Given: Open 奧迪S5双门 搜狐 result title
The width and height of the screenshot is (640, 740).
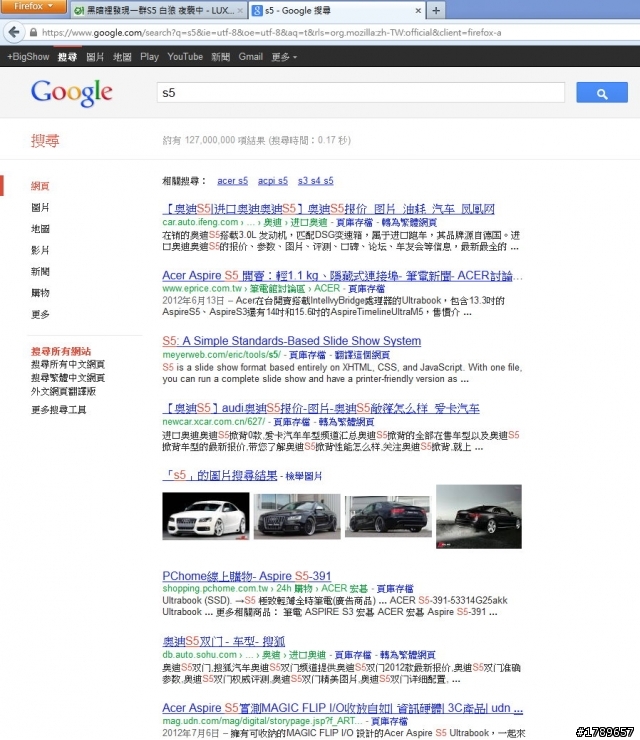Looking at the screenshot, I should tap(224, 641).
